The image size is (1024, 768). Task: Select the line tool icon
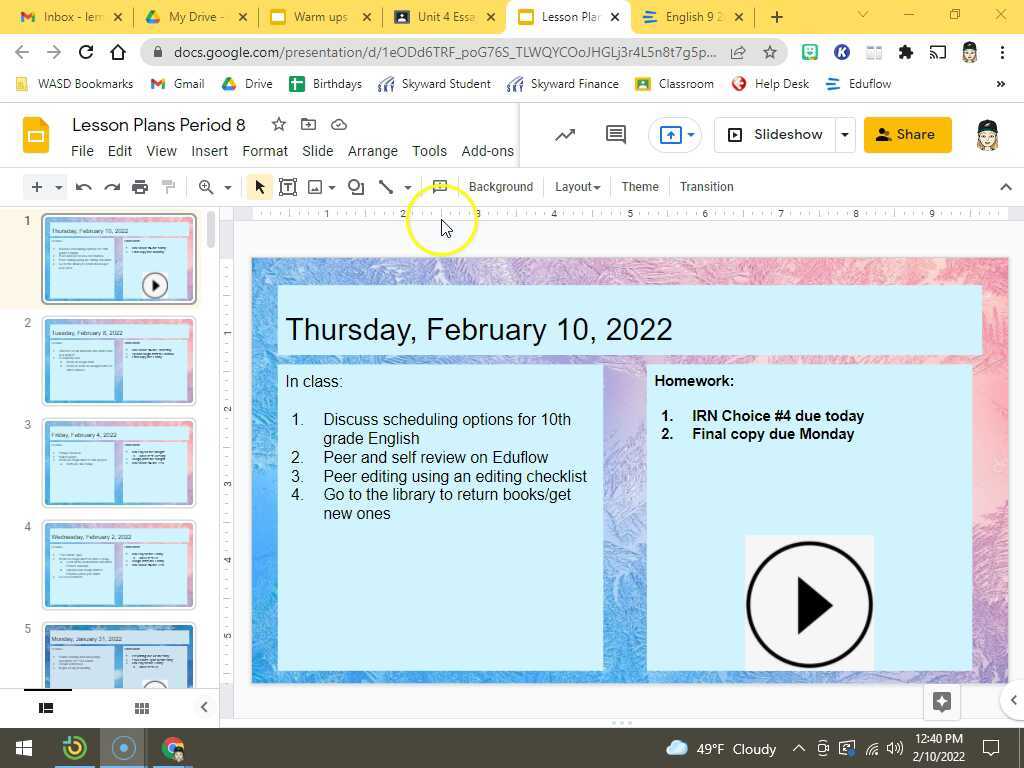(386, 187)
